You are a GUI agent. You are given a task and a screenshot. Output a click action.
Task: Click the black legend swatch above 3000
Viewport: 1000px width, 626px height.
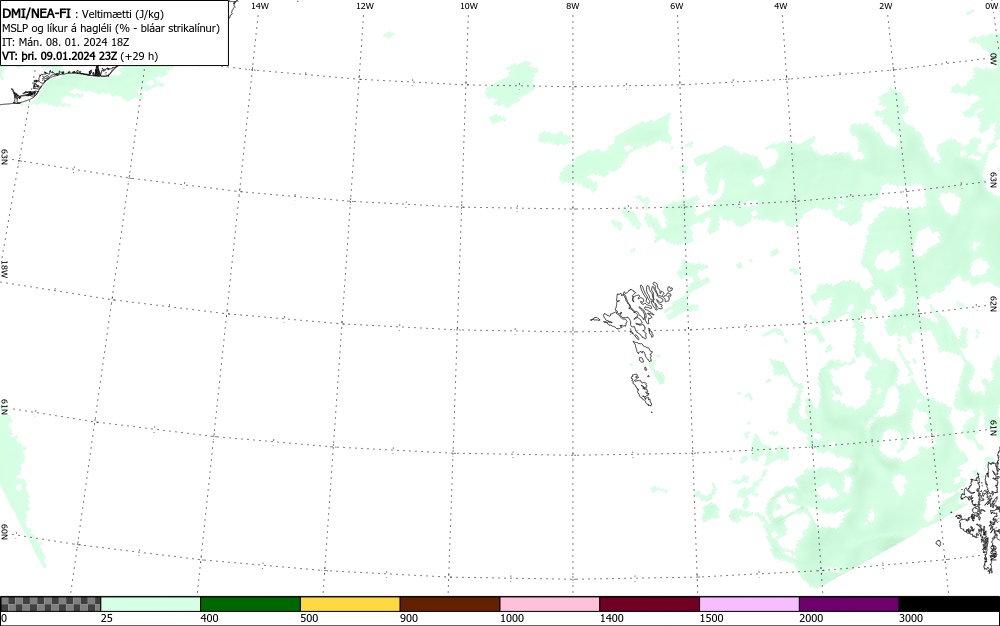[949, 604]
